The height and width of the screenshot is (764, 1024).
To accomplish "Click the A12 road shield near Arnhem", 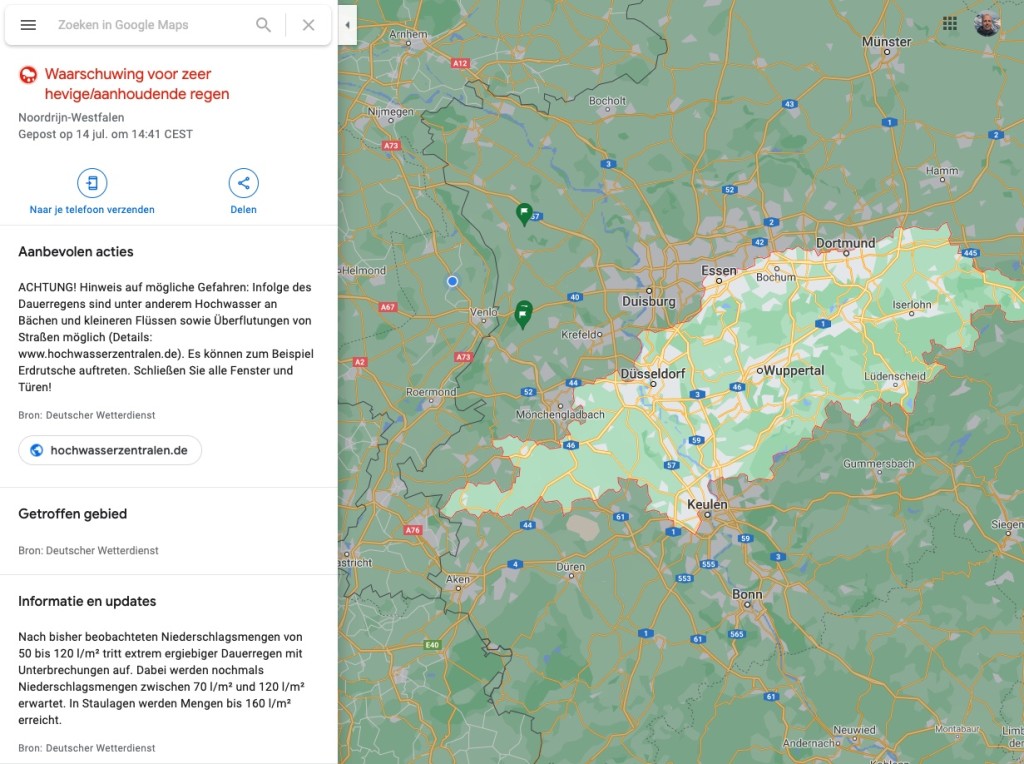I will click(x=460, y=63).
